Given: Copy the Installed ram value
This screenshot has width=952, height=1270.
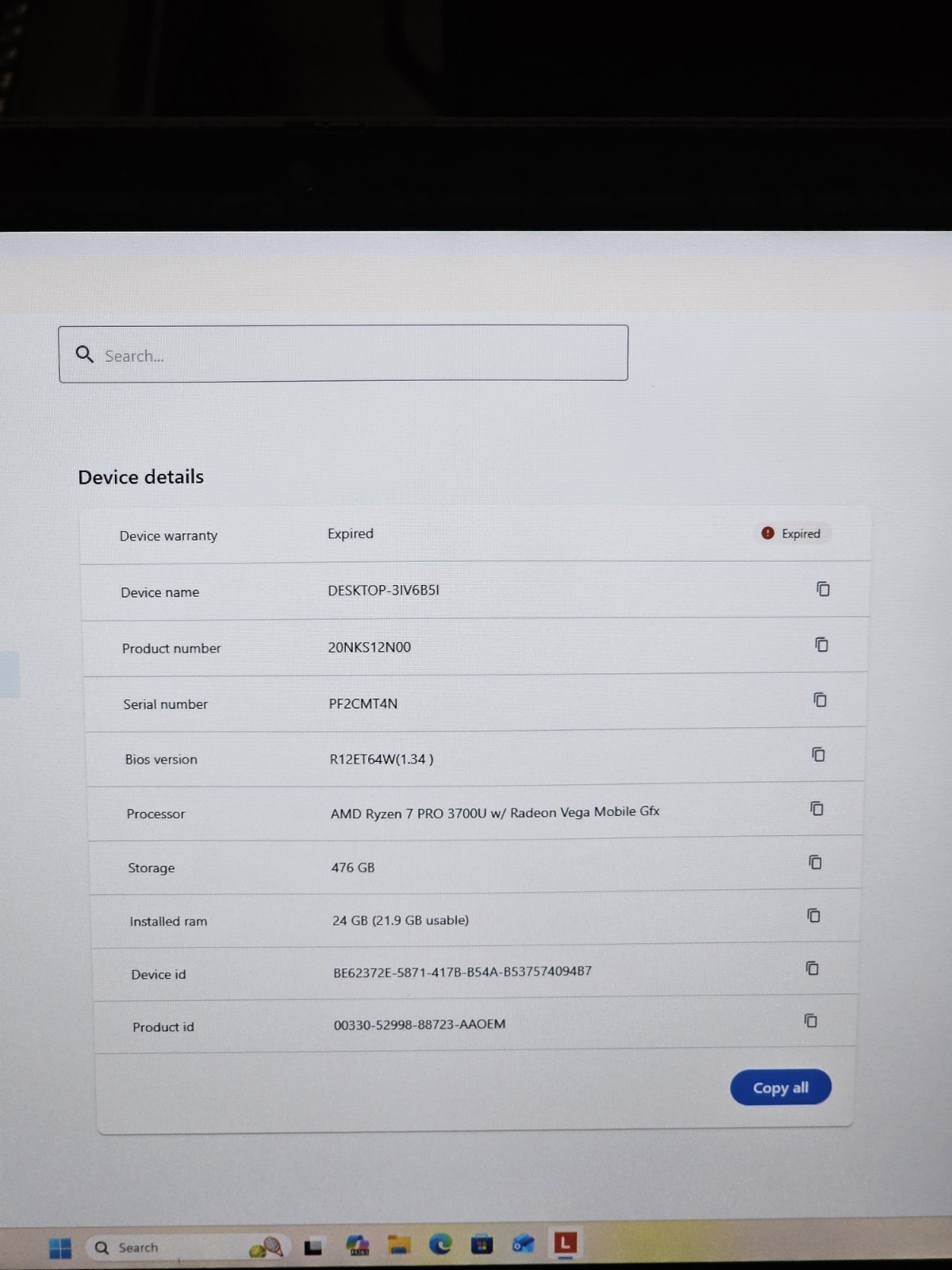Looking at the screenshot, I should point(813,915).
